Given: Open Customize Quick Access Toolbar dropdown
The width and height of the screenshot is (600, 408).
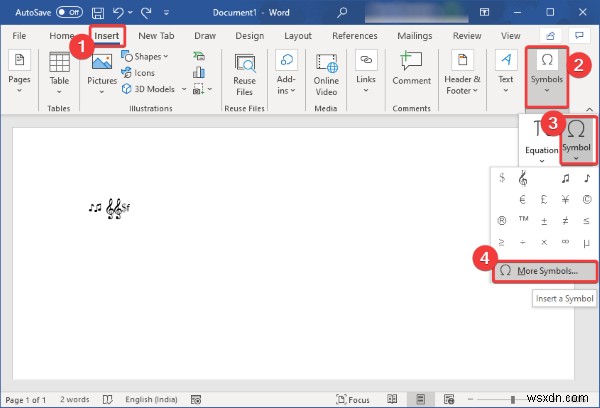Looking at the screenshot, I should pos(166,13).
